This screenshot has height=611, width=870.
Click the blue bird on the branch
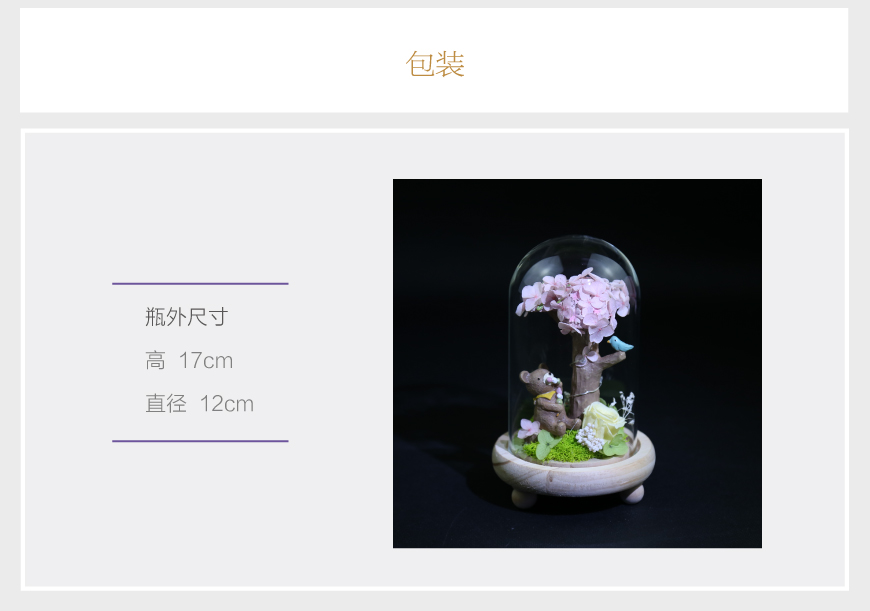click(x=620, y=344)
